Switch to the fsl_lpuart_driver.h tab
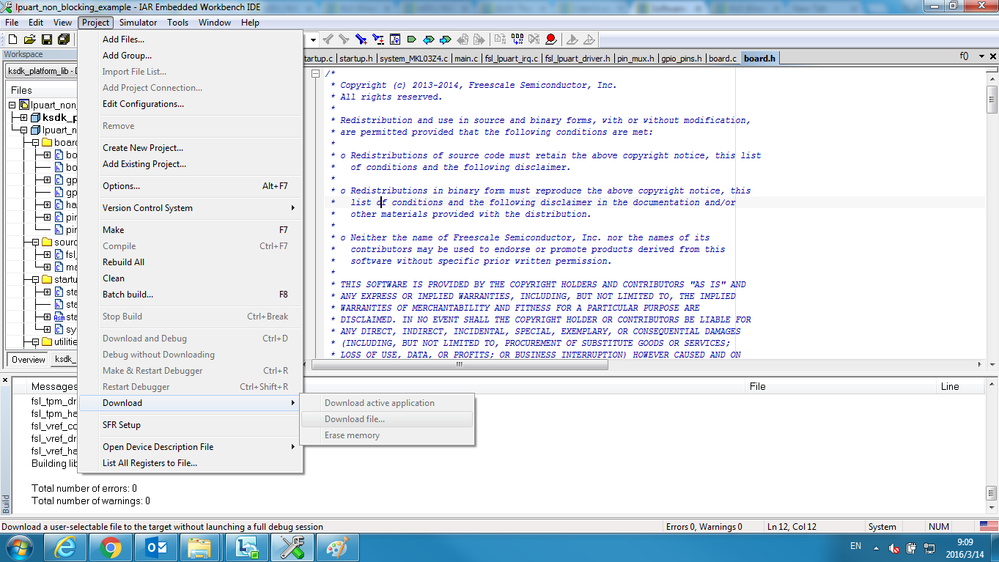Screen dimensions: 999x562 579,58
